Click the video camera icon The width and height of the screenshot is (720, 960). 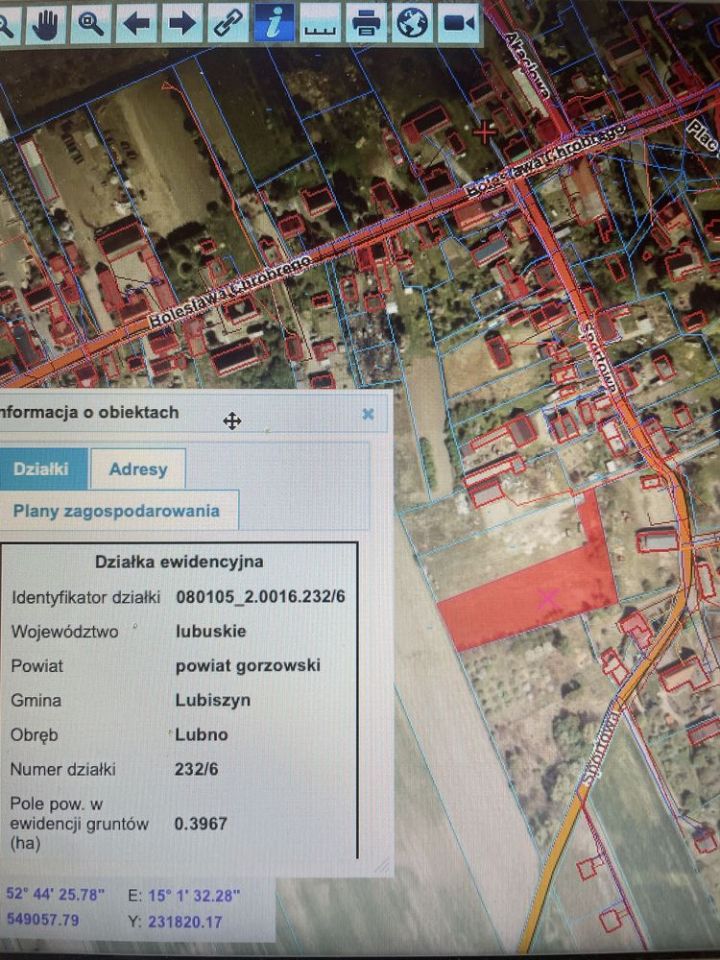click(x=458, y=23)
